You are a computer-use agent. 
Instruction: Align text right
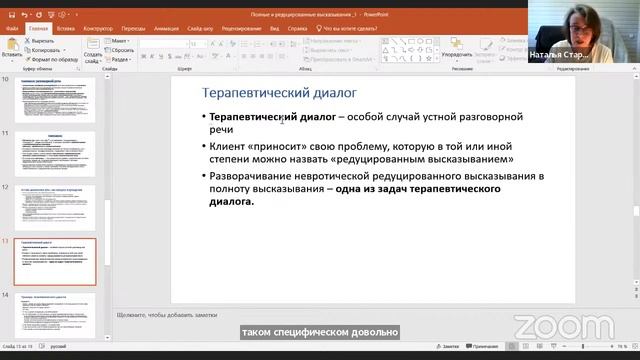(x=262, y=56)
